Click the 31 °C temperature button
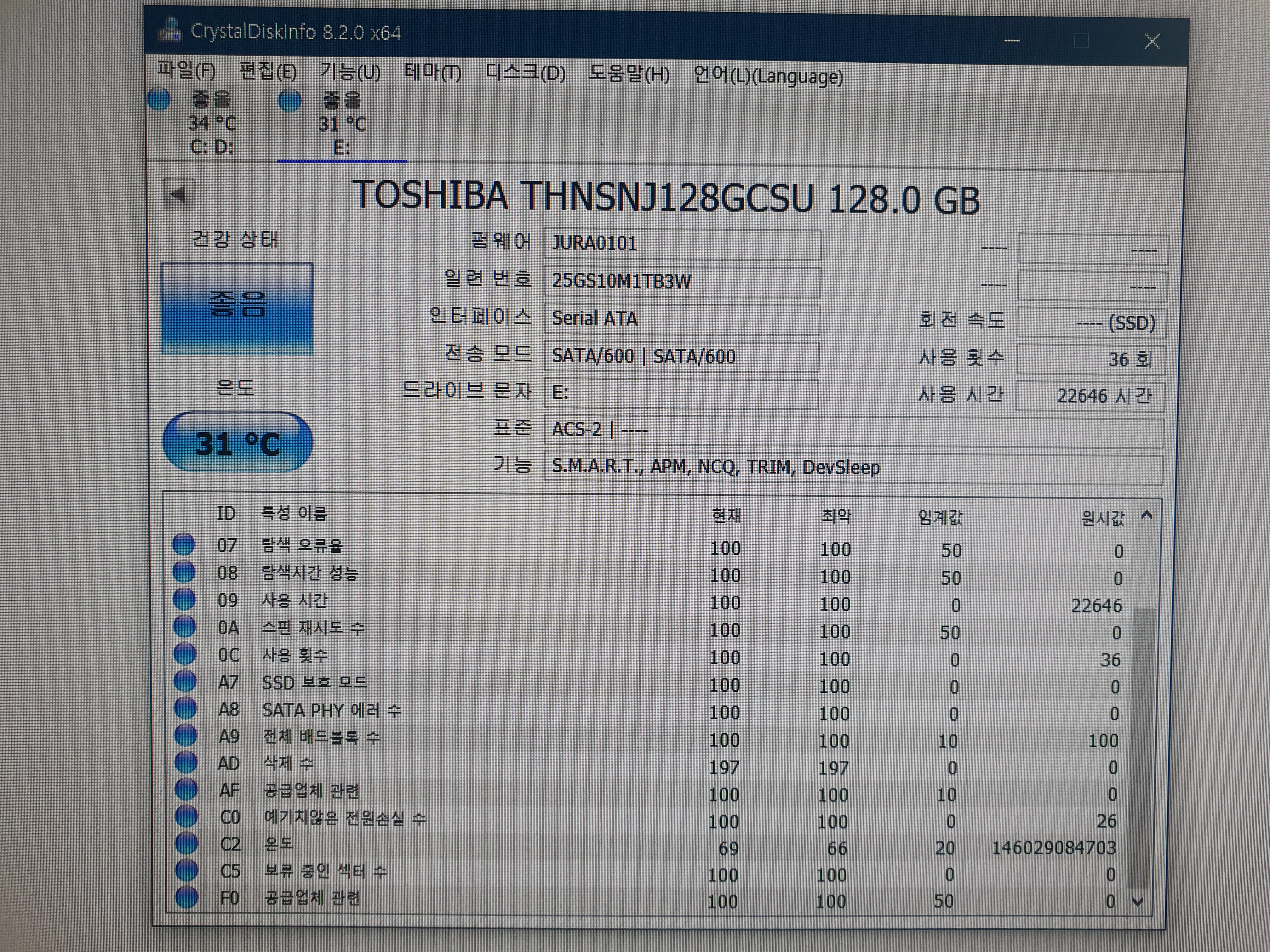Screen dimensions: 1270x952 [x=238, y=442]
